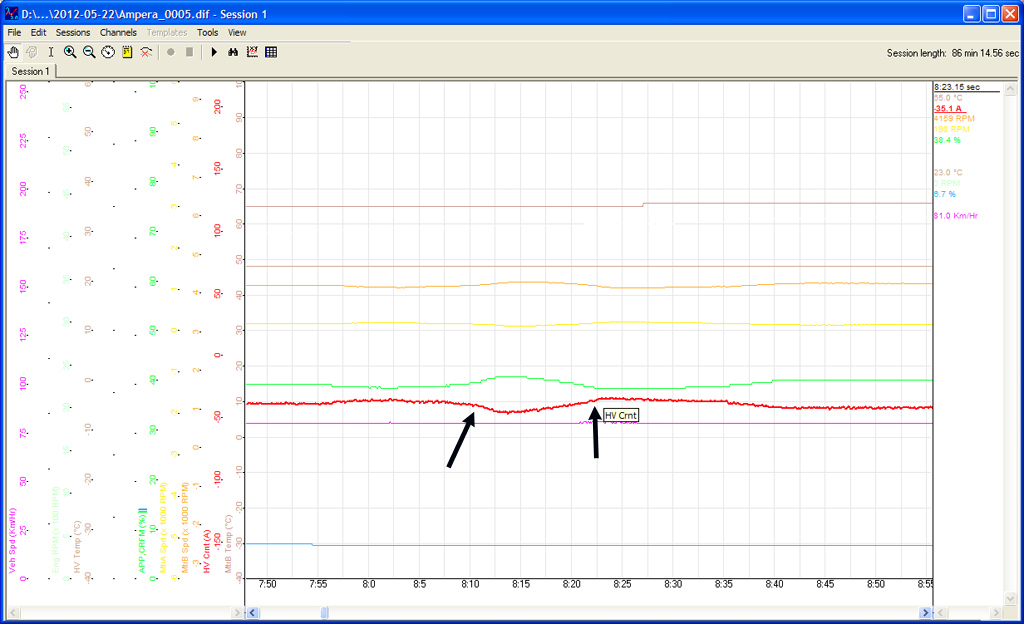Select the hand pan tool
Viewport: 1024px width, 624px height.
(x=13, y=52)
